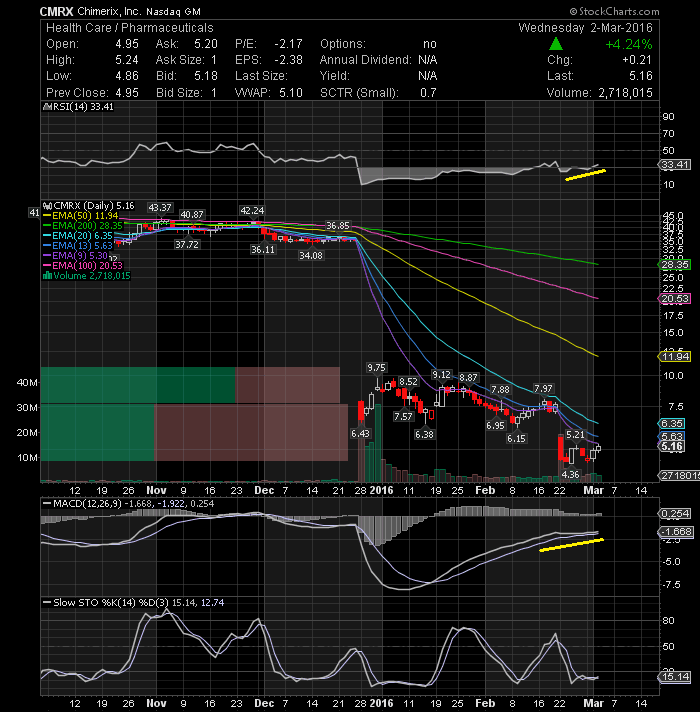The image size is (700, 712).
Task: Click the 9.12 price label
Action: (x=441, y=375)
